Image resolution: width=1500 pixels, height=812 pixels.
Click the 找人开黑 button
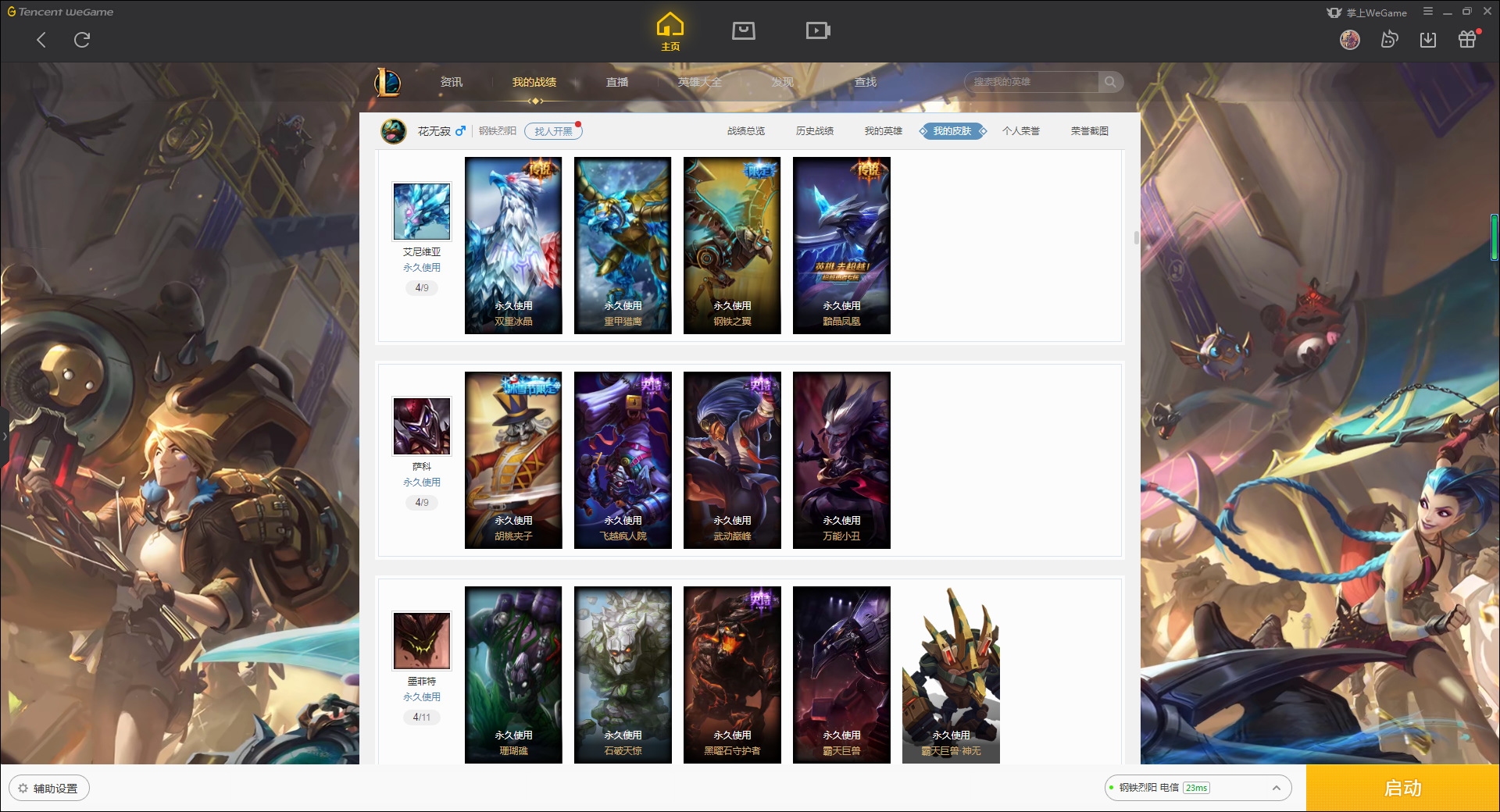553,131
